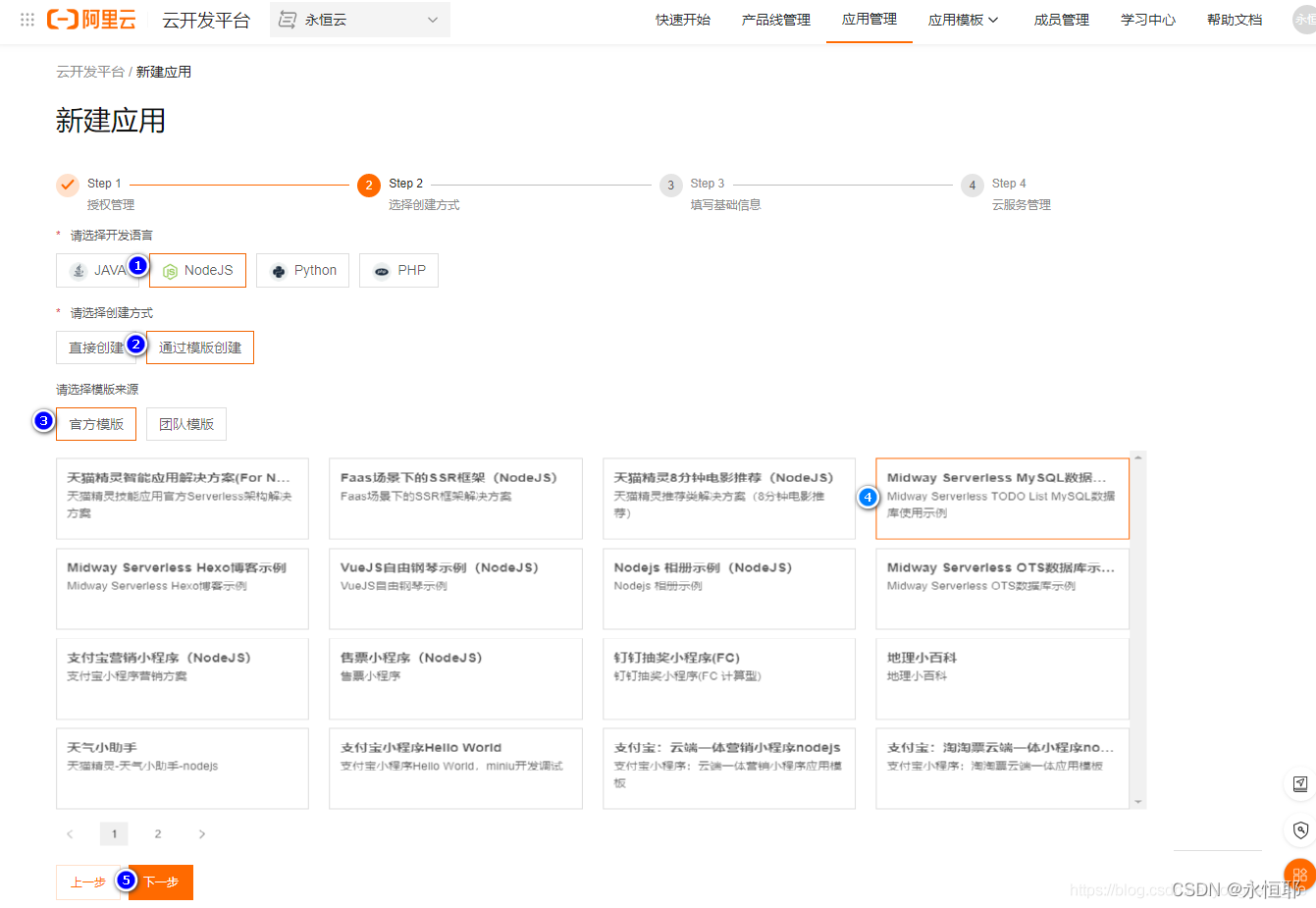The width and height of the screenshot is (1316, 908).
Task: Select Faas场景下的SSR框架 template card
Action: 455,499
